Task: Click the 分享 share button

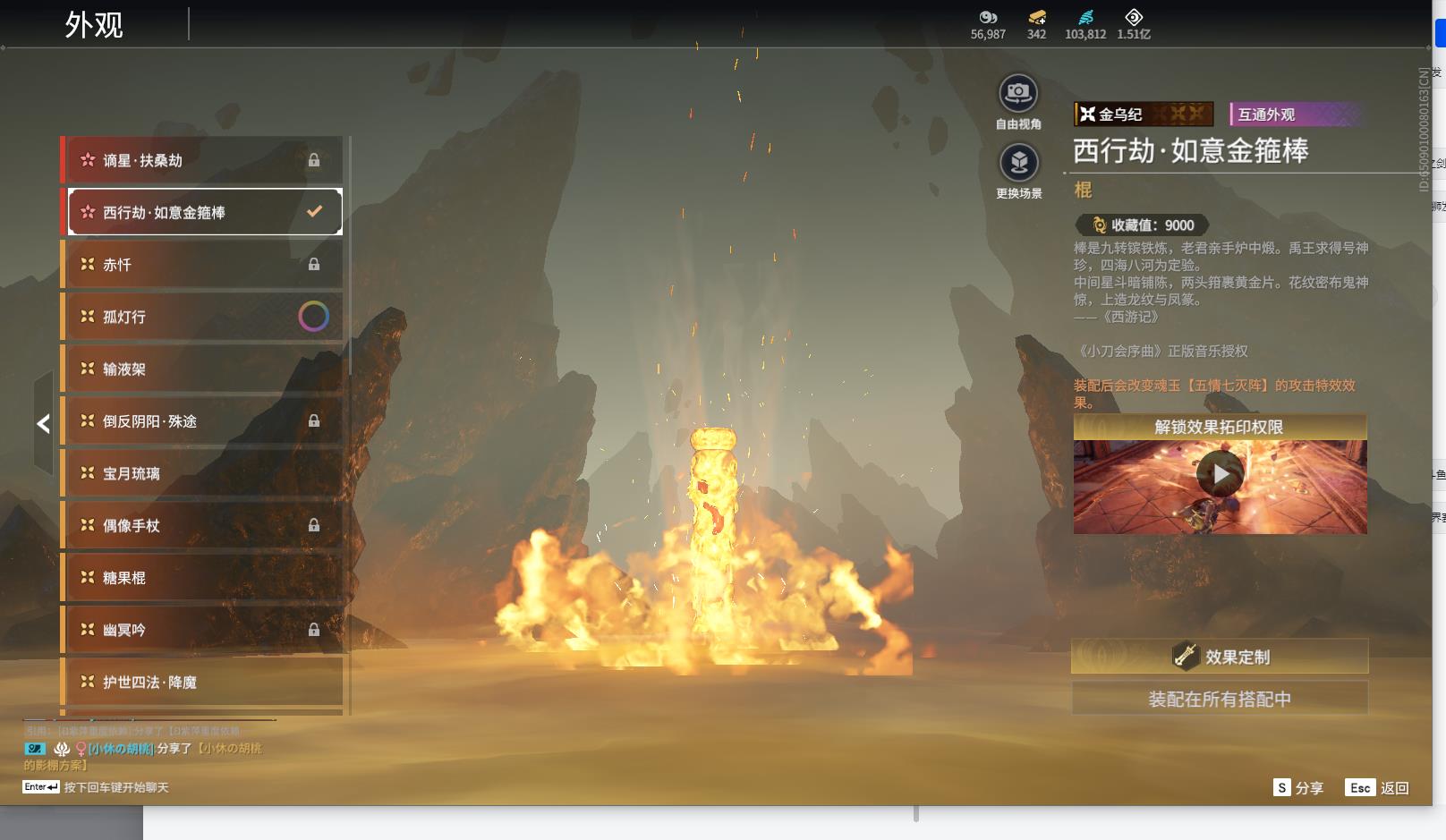Action: coord(1297,787)
